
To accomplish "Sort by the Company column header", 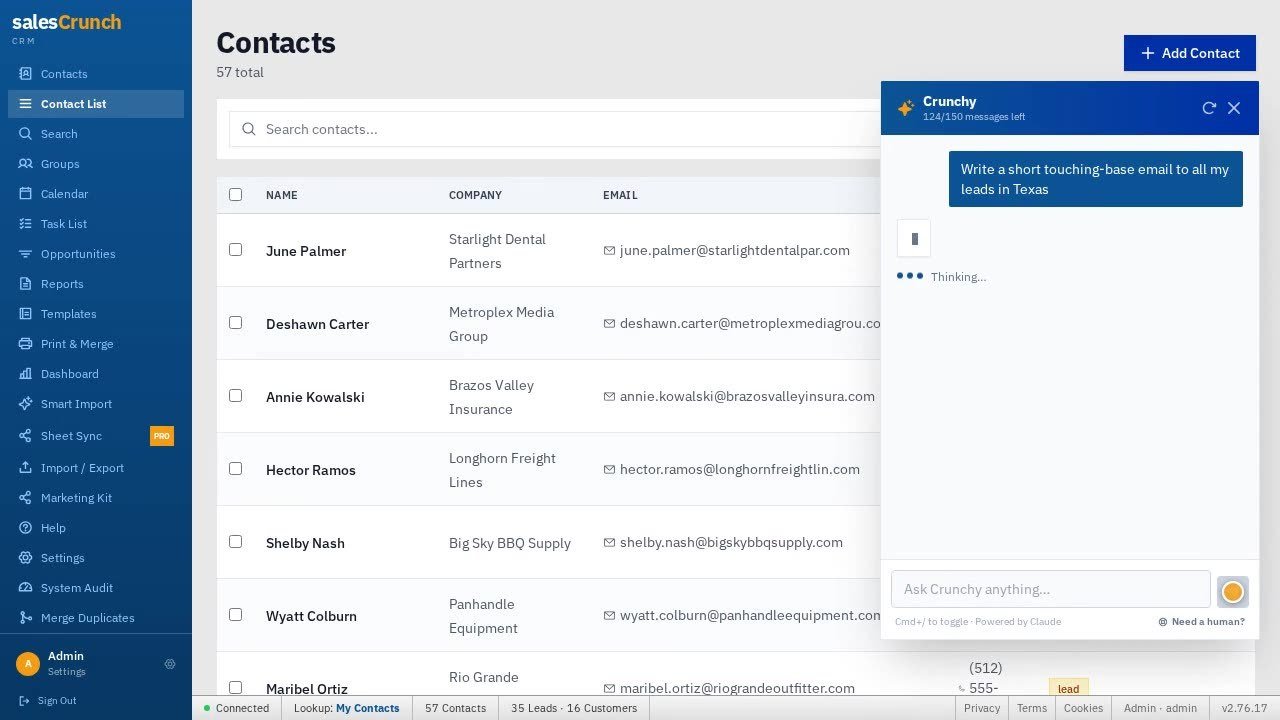I will point(475,195).
